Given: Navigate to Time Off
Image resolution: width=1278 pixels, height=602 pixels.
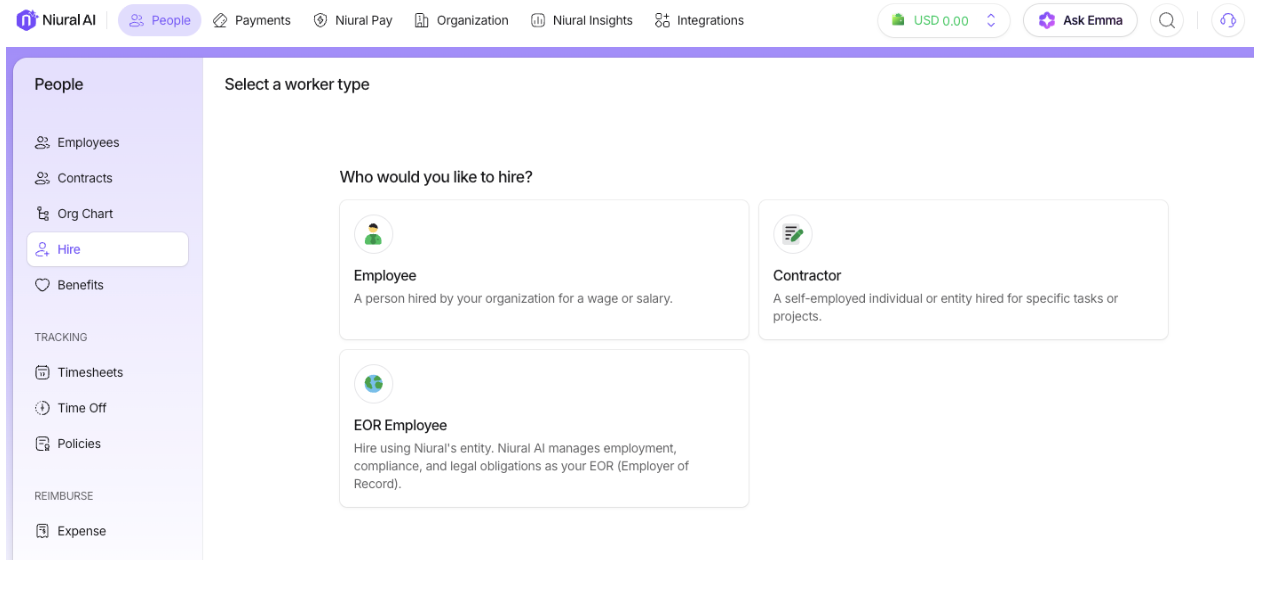Looking at the screenshot, I should (81, 408).
